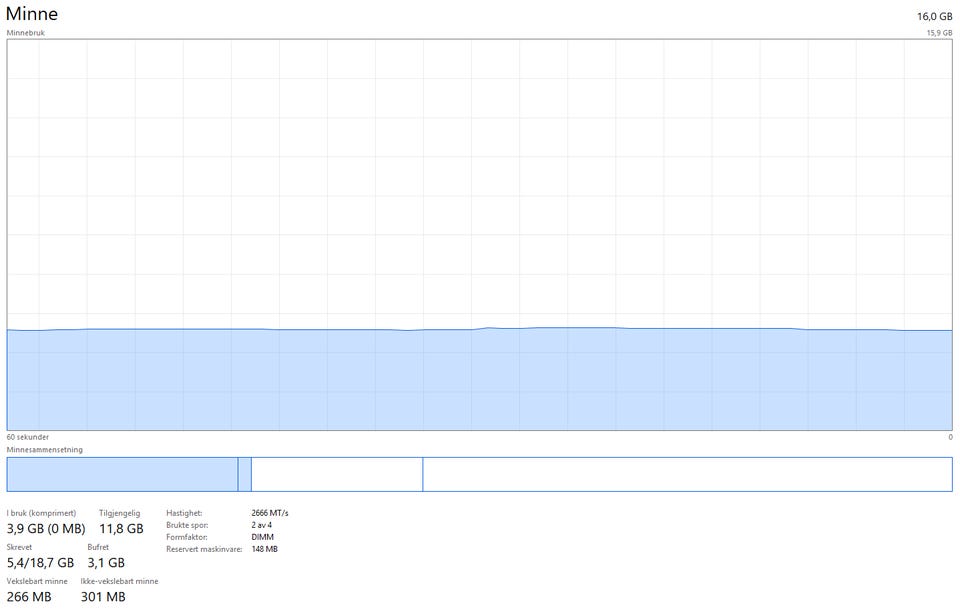Select the 5,4/18,7 GB committed value
This screenshot has width=960, height=610.
coord(40,562)
